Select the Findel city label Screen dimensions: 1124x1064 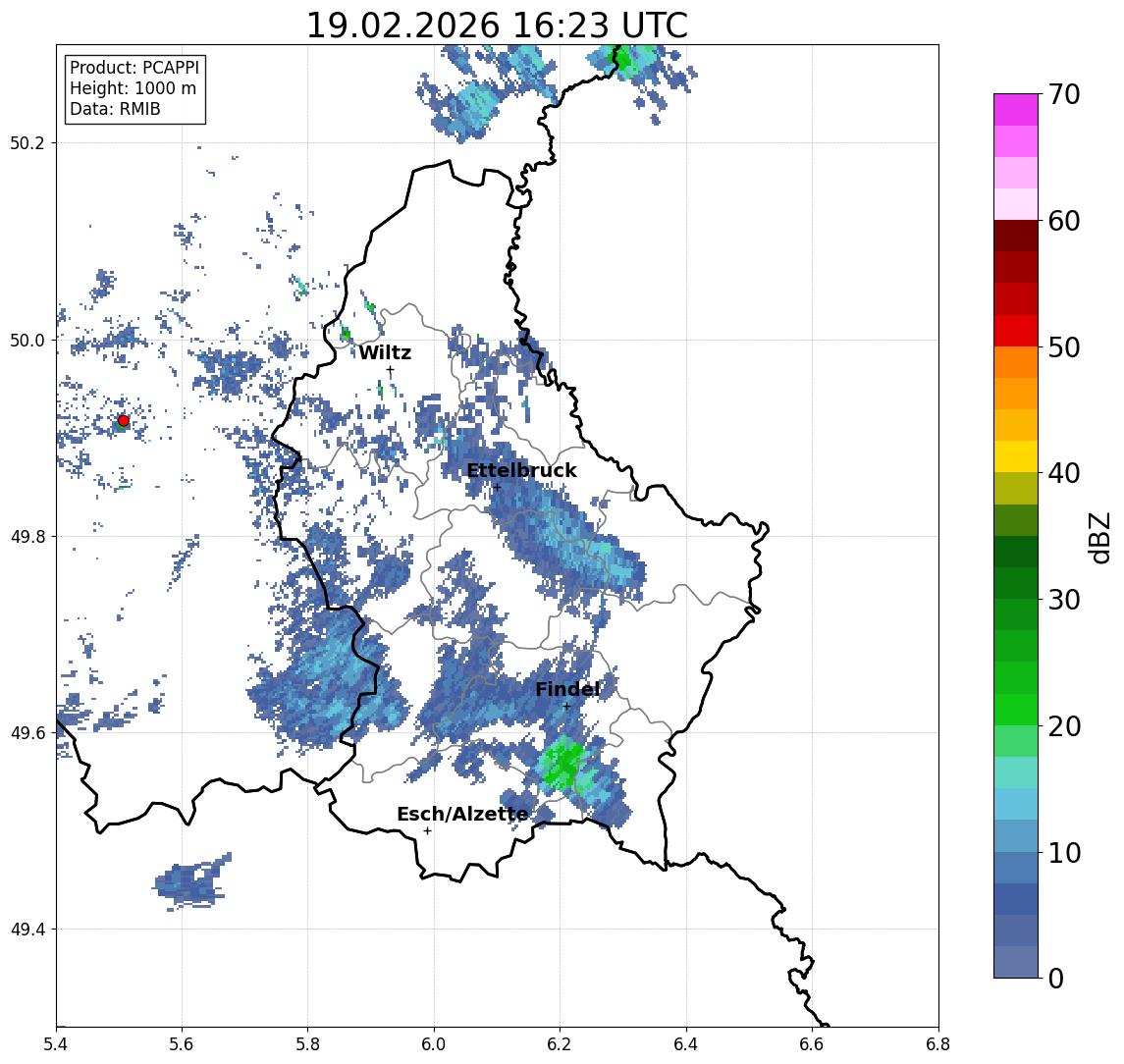click(x=567, y=689)
